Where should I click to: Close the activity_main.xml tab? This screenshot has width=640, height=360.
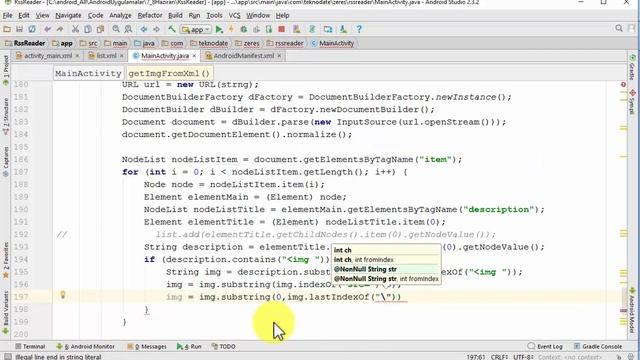77,56
